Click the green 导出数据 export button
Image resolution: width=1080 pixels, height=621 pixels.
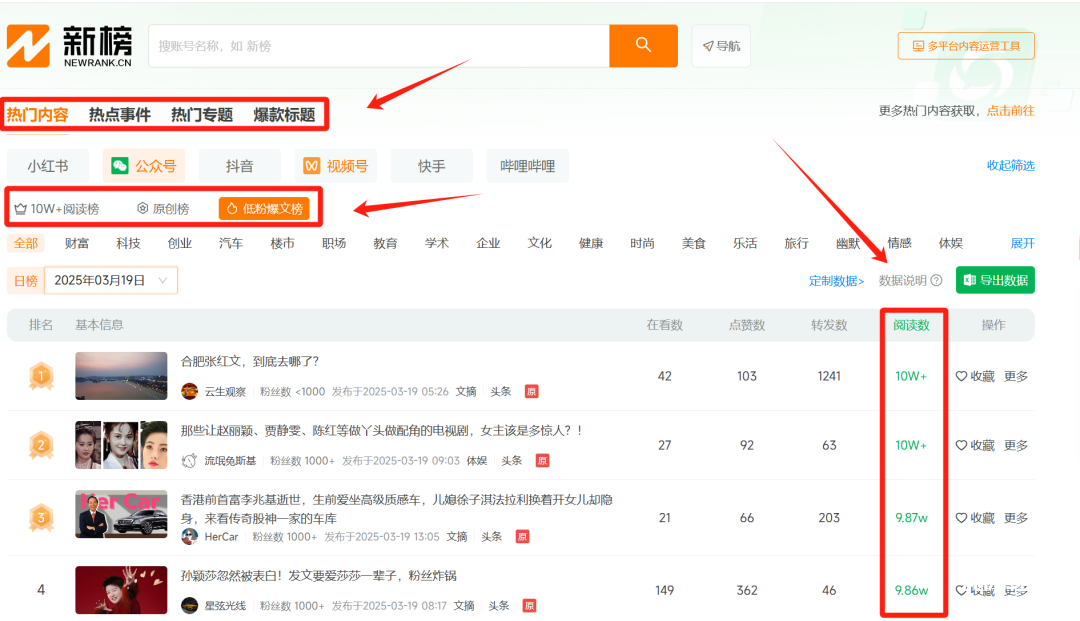[995, 280]
